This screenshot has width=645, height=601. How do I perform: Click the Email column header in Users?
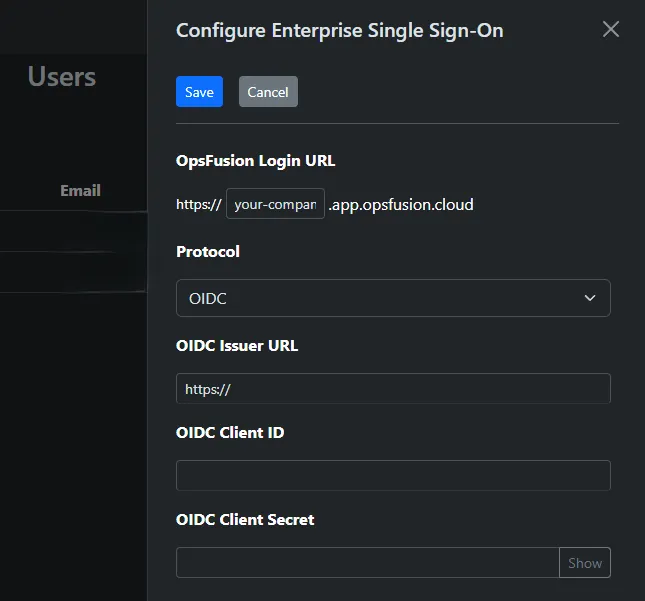coord(80,190)
